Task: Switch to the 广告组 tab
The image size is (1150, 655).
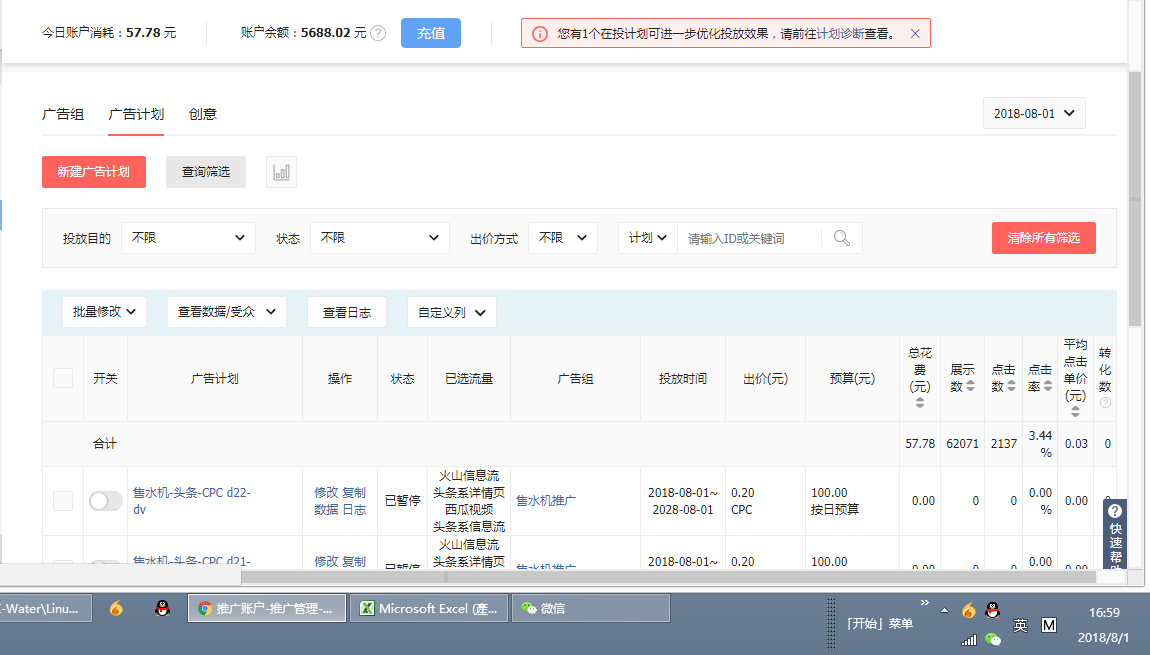Action: pos(63,114)
